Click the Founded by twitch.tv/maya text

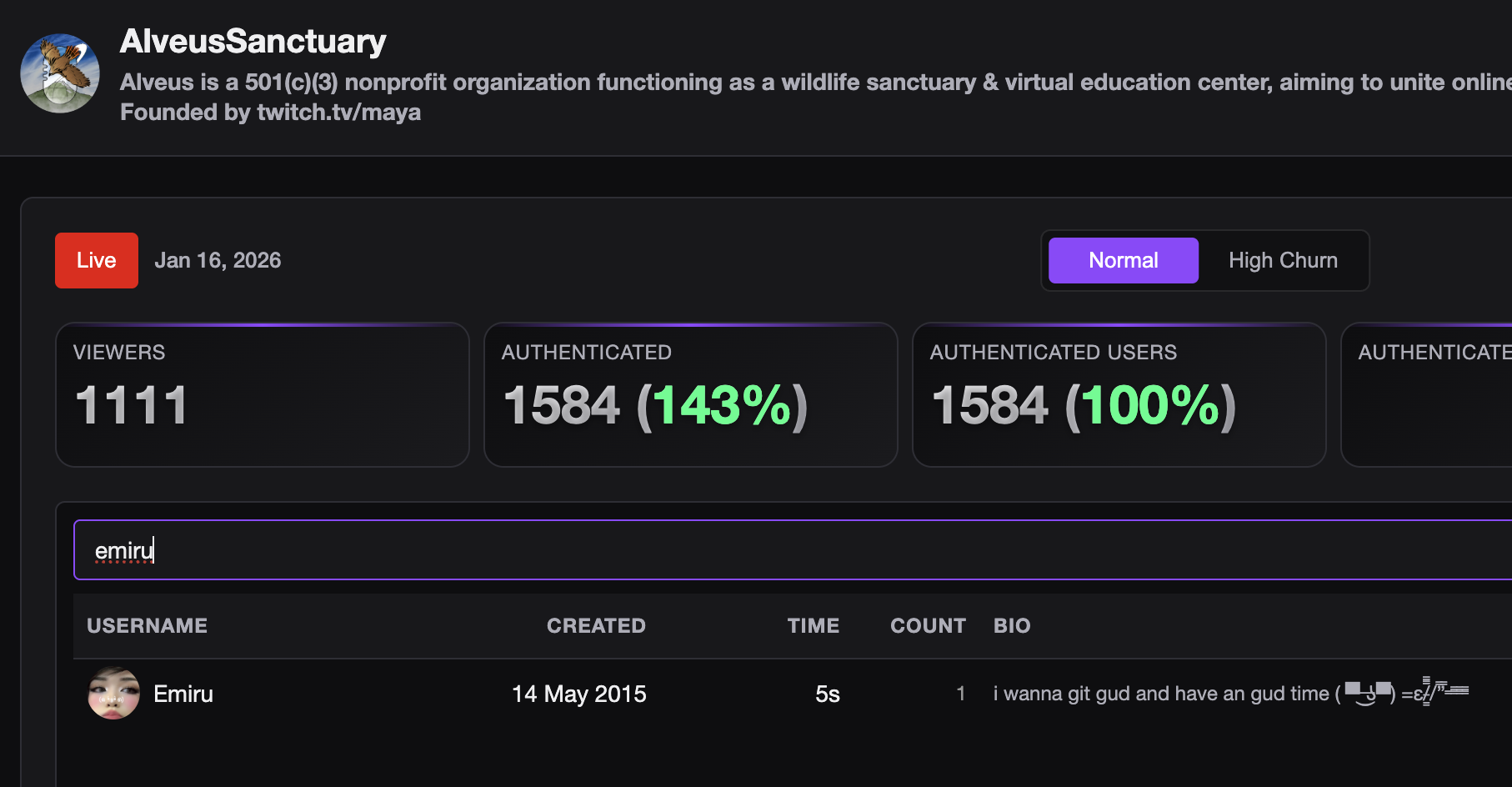[270, 113]
